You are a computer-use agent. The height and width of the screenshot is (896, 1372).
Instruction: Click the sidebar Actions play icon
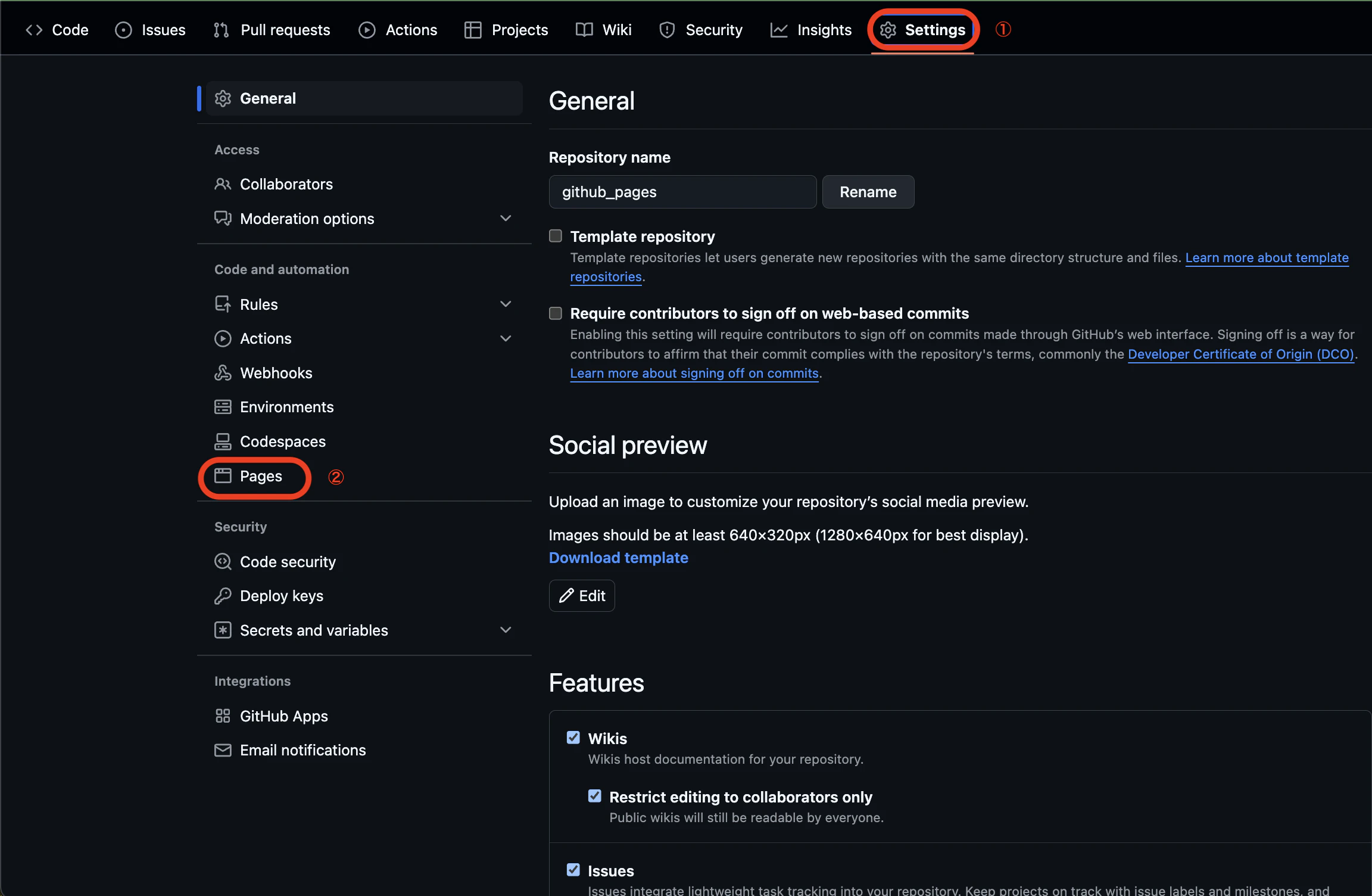(223, 338)
